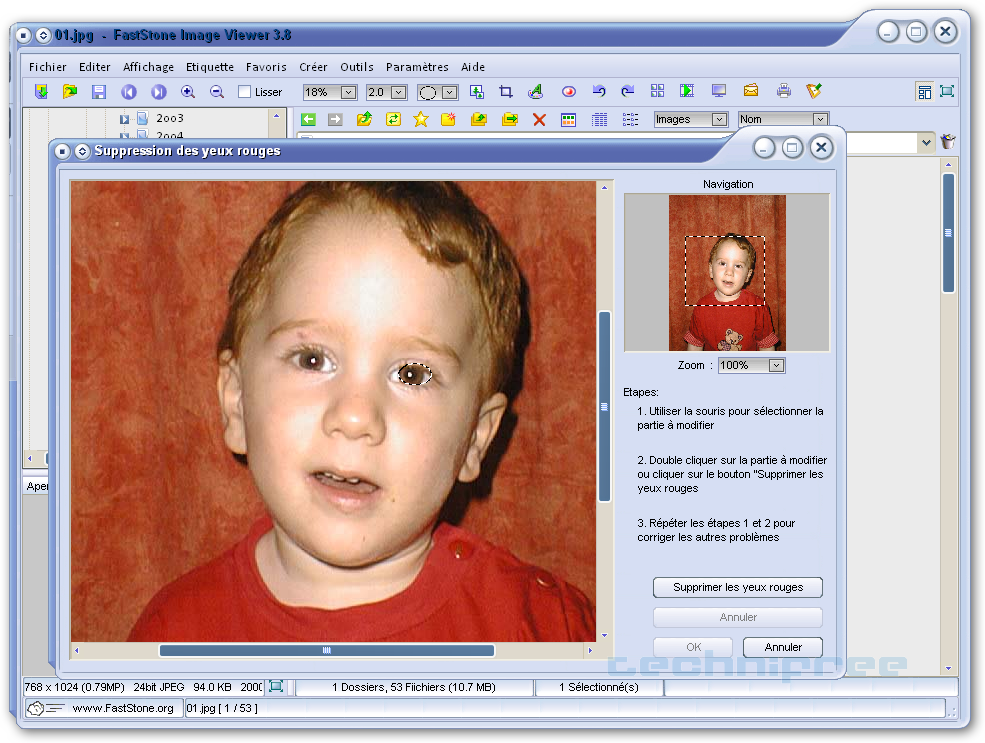The width and height of the screenshot is (985, 743).
Task: Open the 100% Zoom dropdown in dialog
Action: point(776,366)
